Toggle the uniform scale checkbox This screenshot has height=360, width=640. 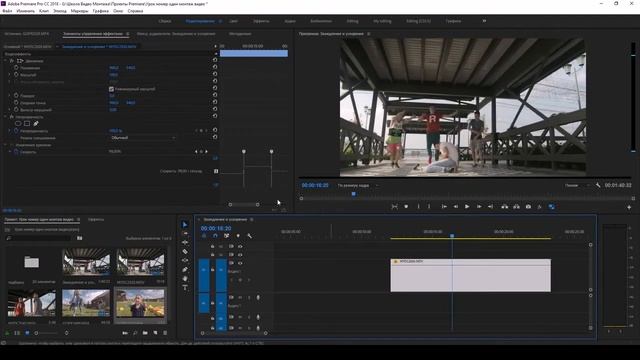[111, 89]
